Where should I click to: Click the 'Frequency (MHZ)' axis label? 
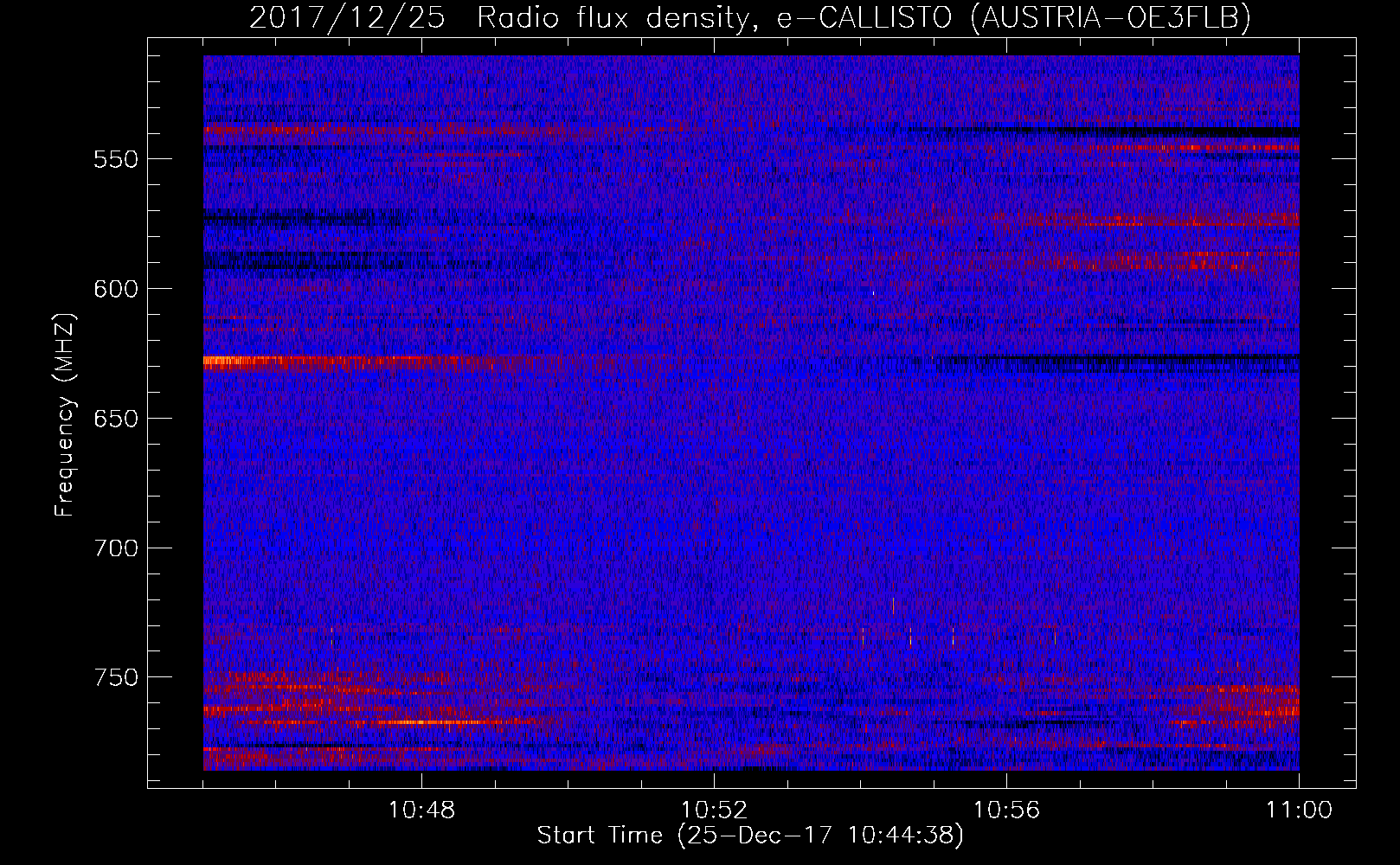(x=65, y=414)
